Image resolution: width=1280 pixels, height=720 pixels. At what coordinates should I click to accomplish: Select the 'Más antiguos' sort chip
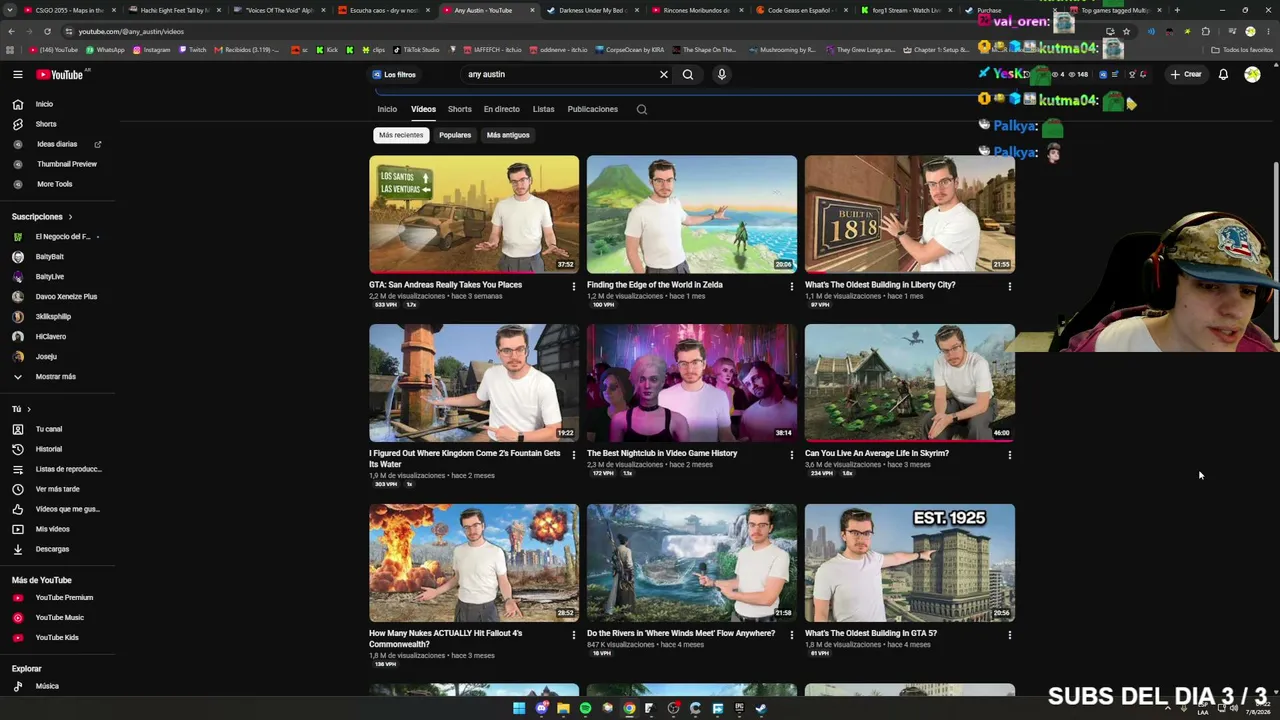click(508, 135)
